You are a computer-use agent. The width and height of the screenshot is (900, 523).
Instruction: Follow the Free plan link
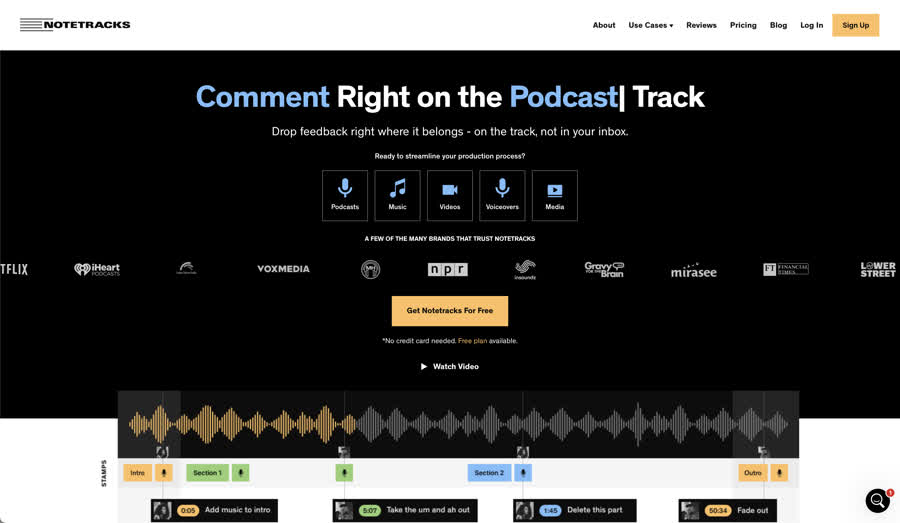click(472, 341)
